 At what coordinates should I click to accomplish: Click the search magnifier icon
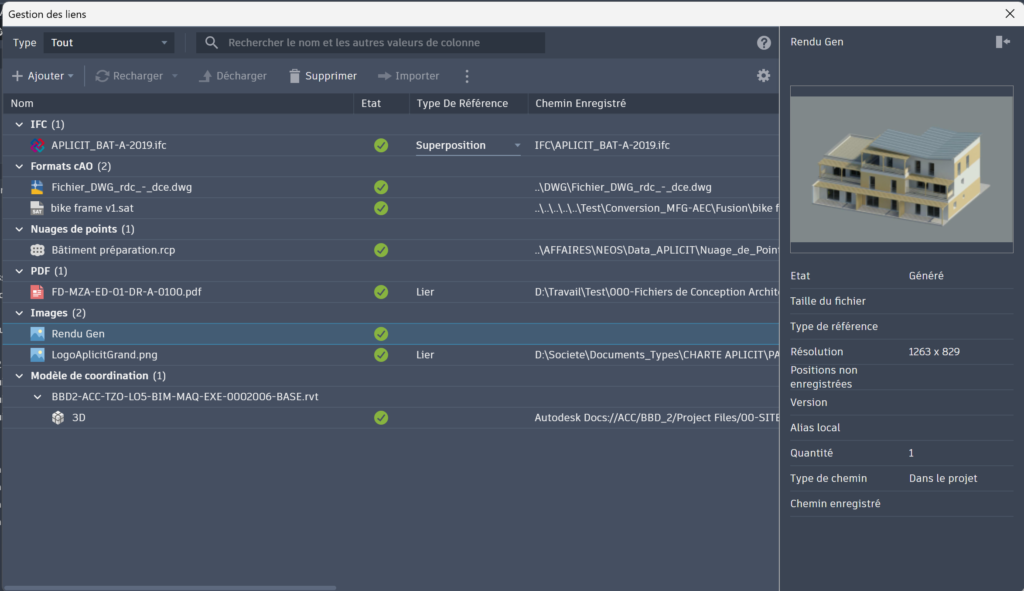(x=211, y=42)
